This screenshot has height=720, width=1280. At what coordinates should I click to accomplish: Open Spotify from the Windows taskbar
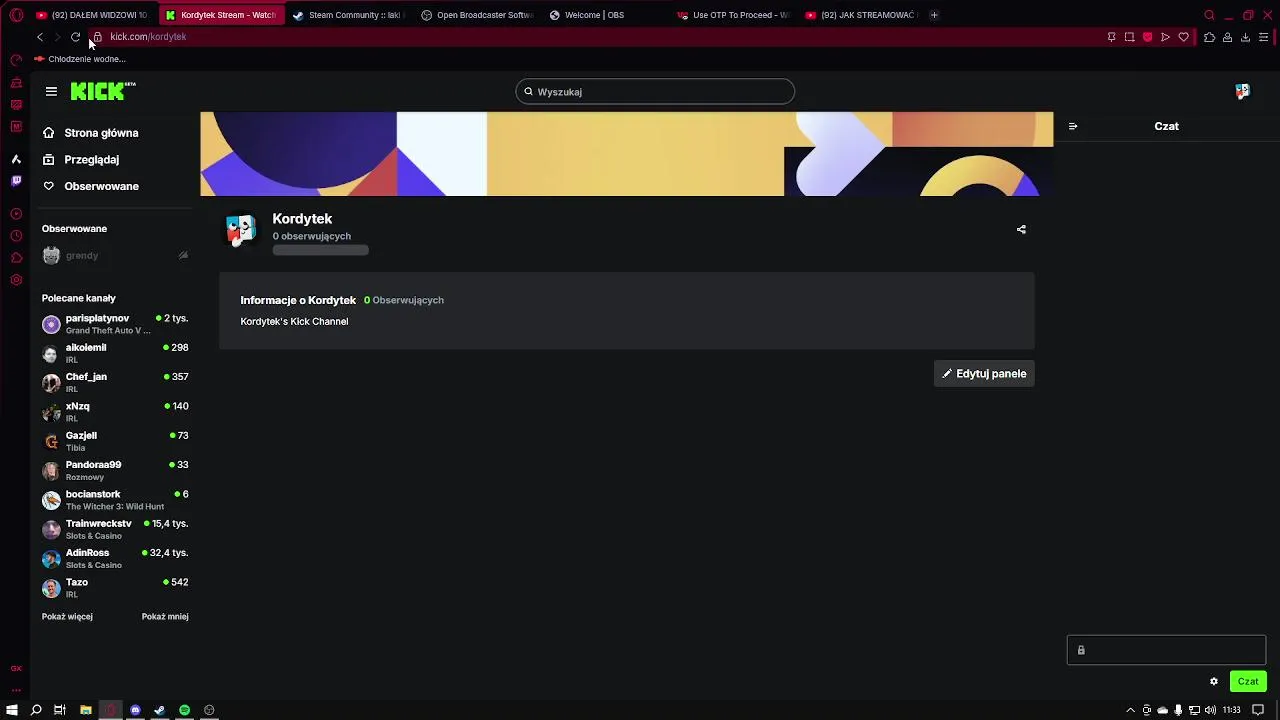(184, 710)
